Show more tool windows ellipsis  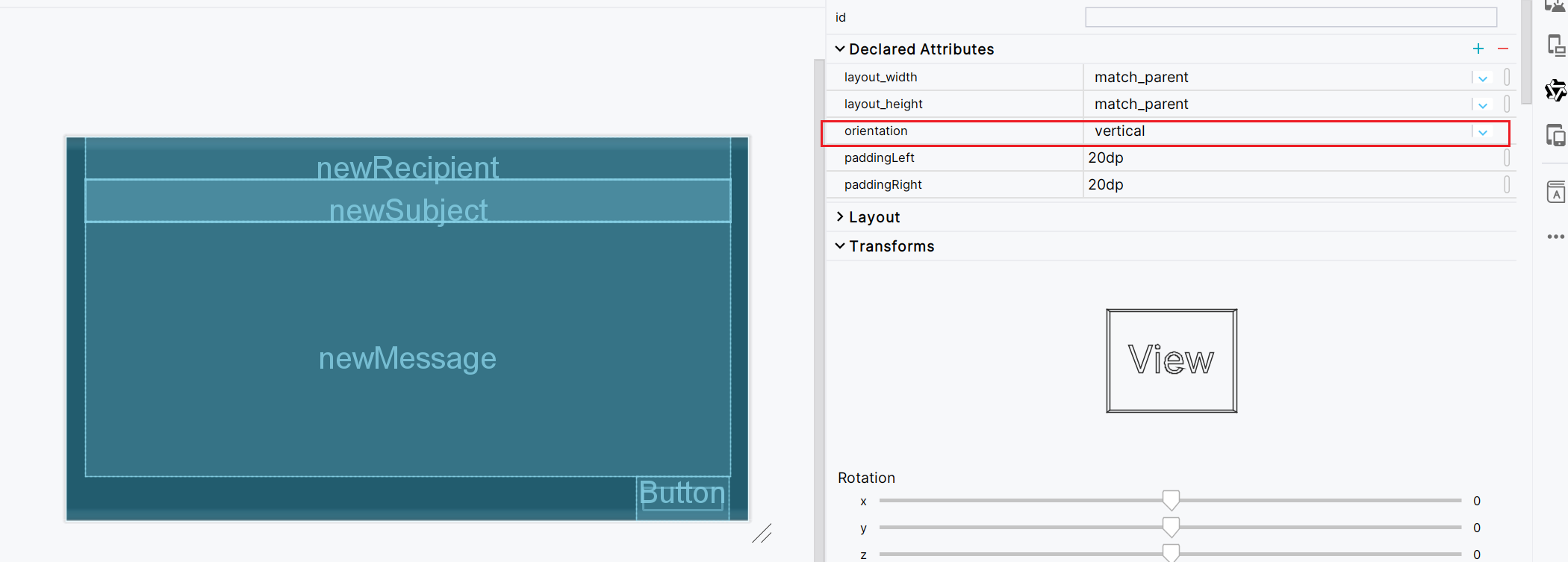click(1556, 237)
